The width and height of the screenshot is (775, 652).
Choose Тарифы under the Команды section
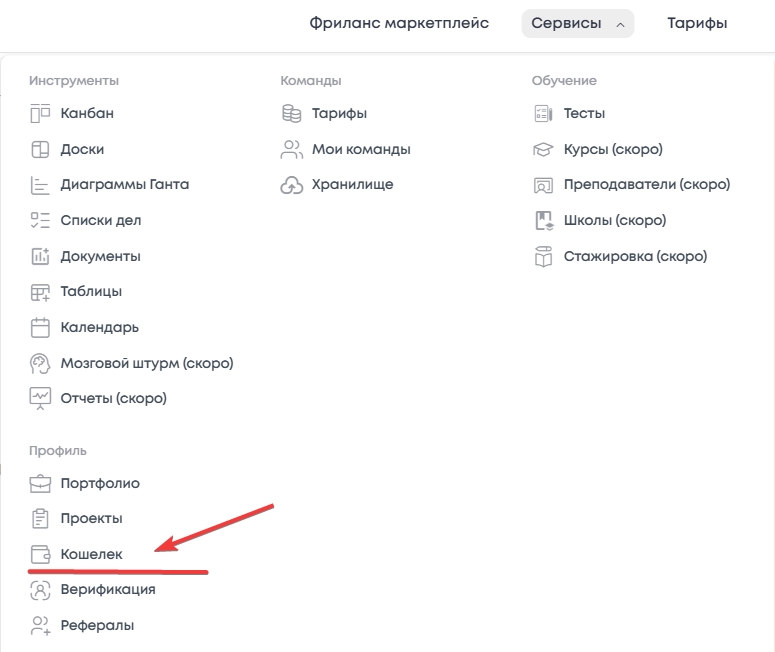[339, 113]
